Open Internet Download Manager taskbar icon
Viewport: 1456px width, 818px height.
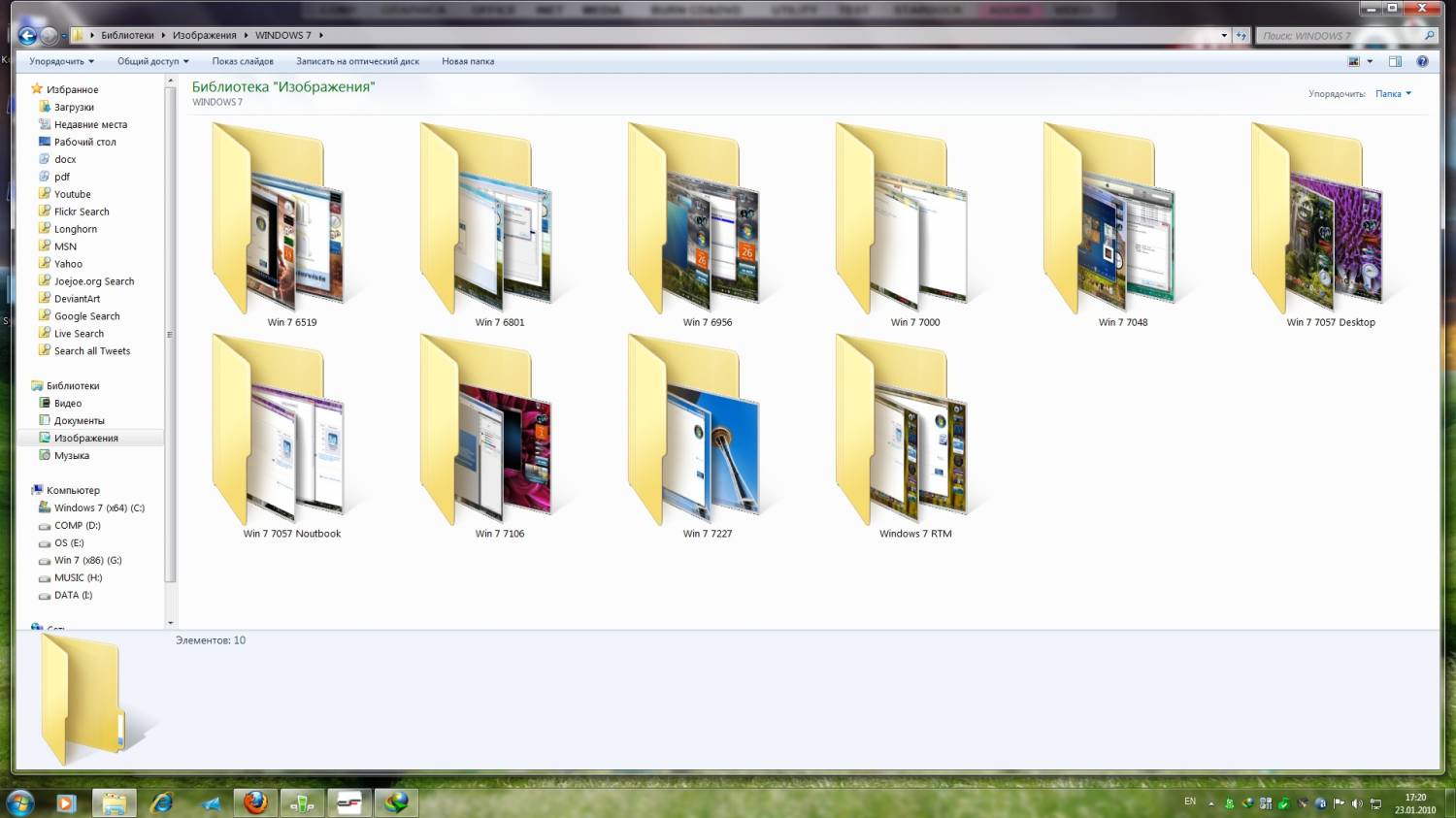pyautogui.click(x=396, y=802)
